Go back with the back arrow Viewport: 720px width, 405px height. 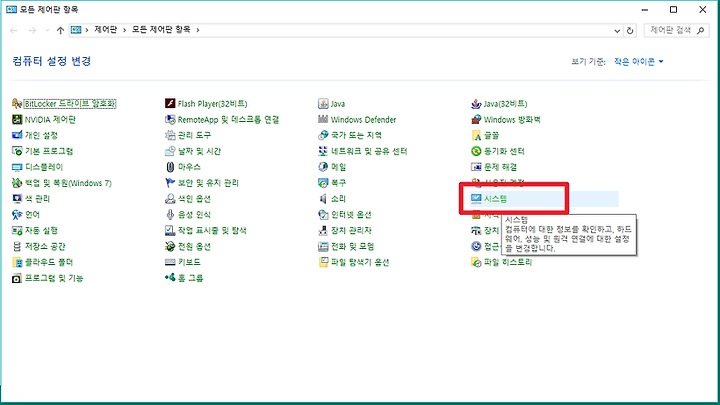click(x=14, y=30)
